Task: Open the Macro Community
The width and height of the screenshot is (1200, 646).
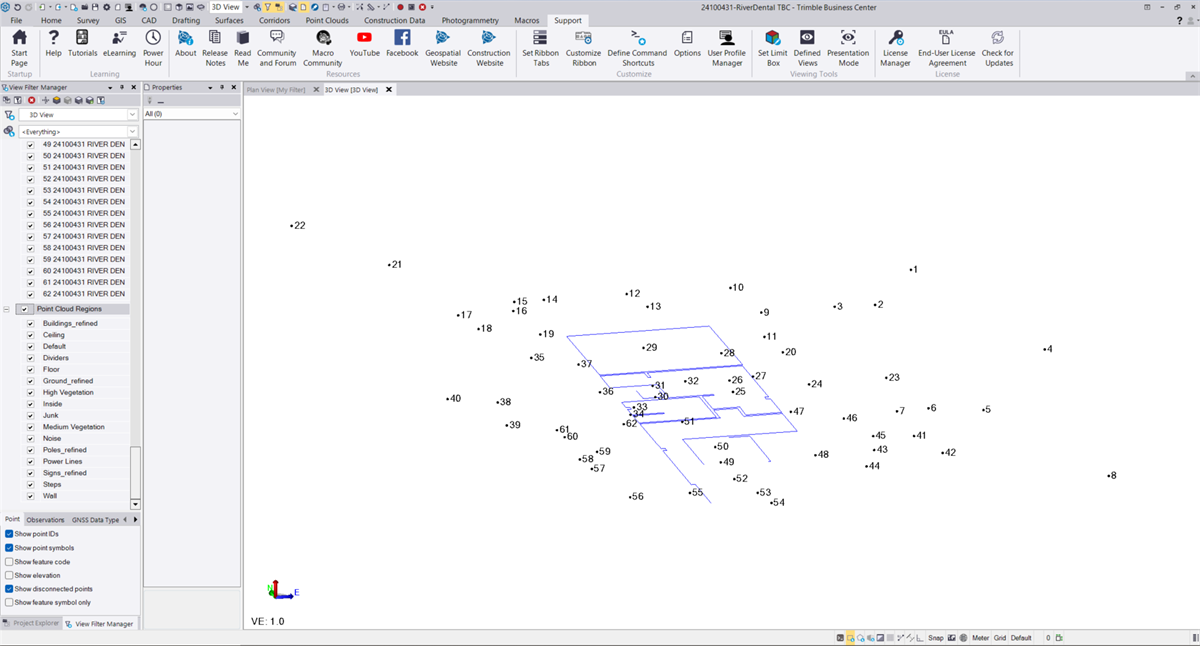Action: point(323,48)
